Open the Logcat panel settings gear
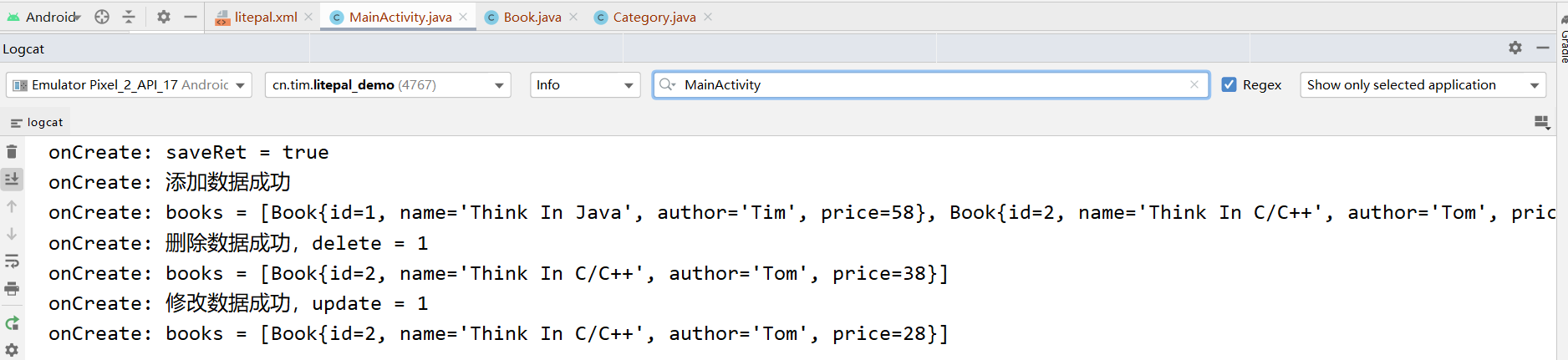The image size is (1568, 360). tap(1515, 48)
